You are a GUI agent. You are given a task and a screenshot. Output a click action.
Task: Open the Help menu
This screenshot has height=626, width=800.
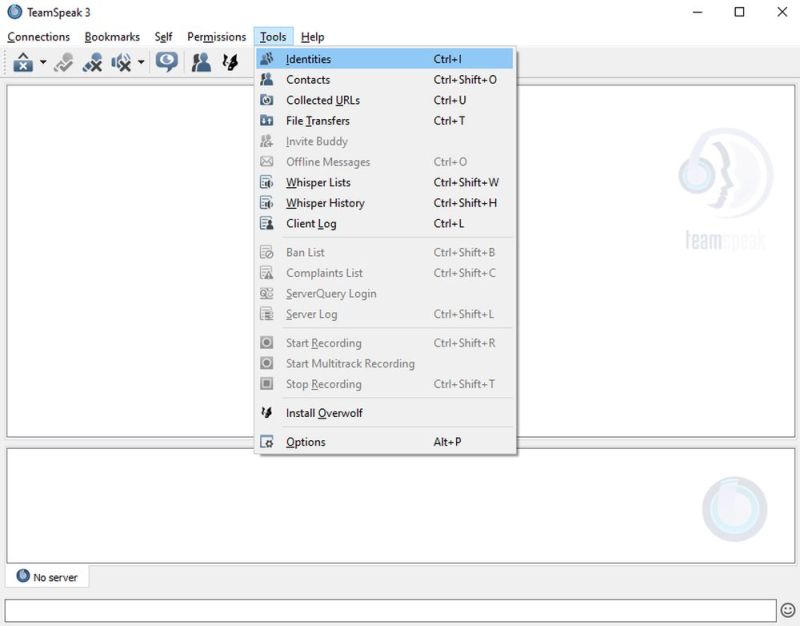(x=312, y=37)
